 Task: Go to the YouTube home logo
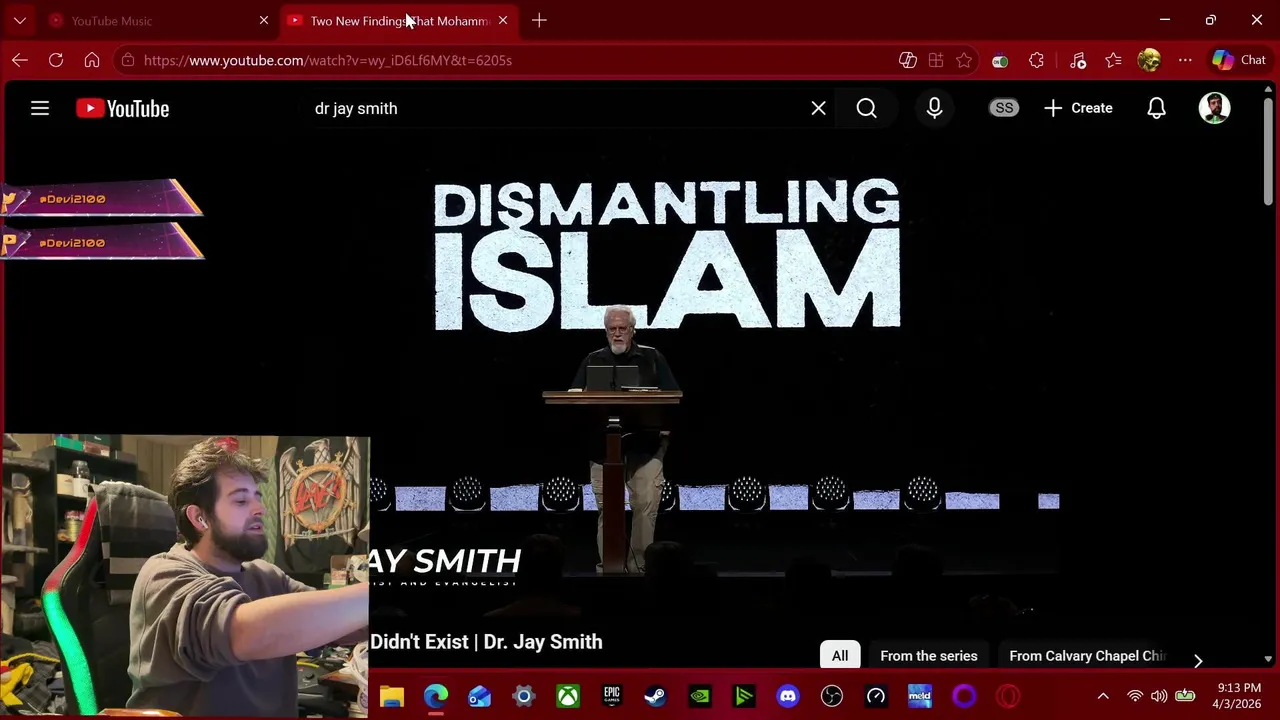pos(122,108)
